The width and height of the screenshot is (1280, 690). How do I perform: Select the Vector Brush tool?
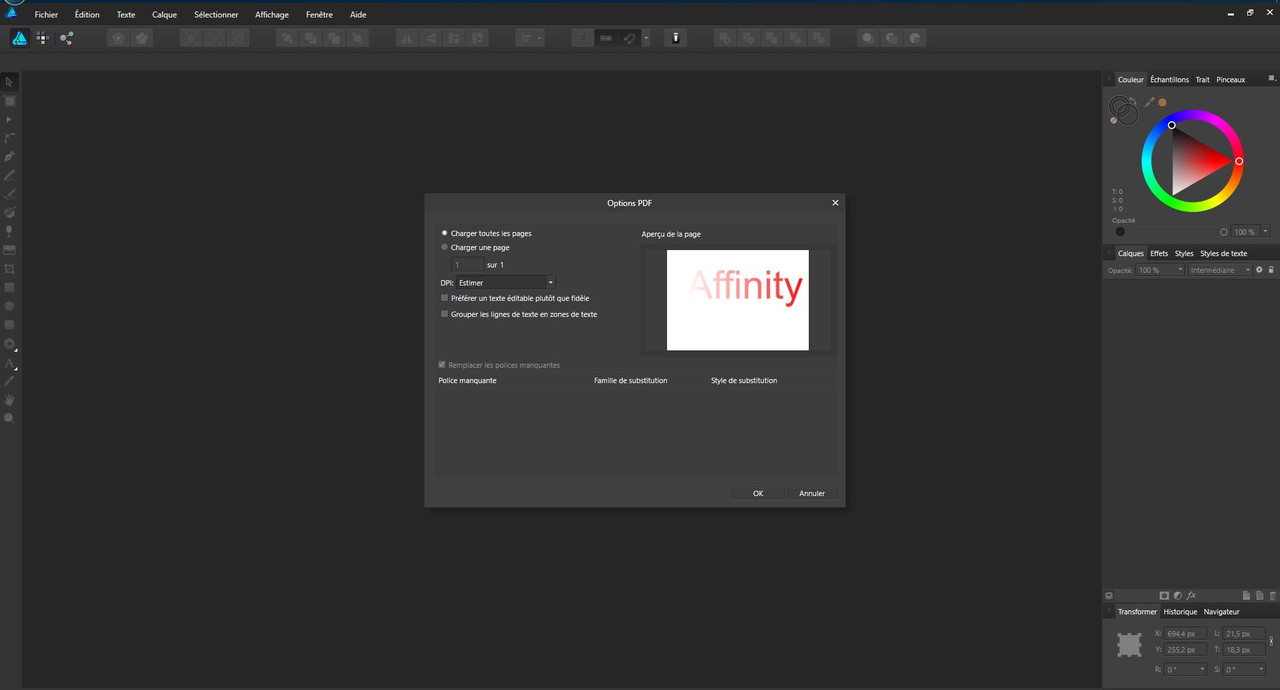pos(10,194)
